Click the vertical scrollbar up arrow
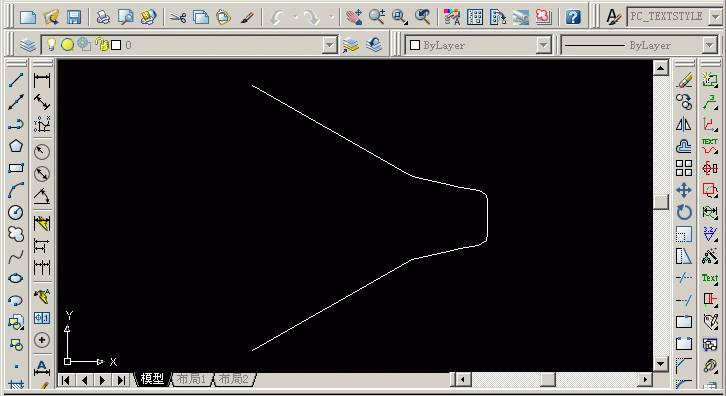 point(661,69)
